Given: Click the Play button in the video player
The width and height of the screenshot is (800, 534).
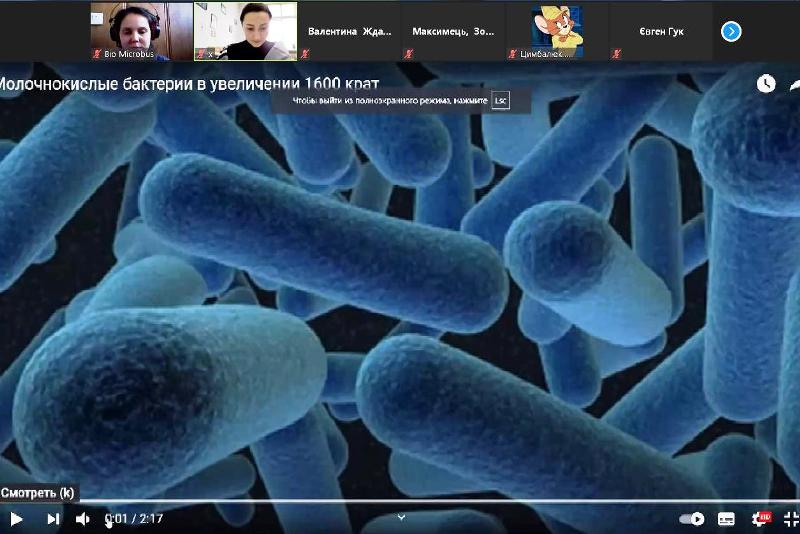Looking at the screenshot, I should tap(16, 519).
